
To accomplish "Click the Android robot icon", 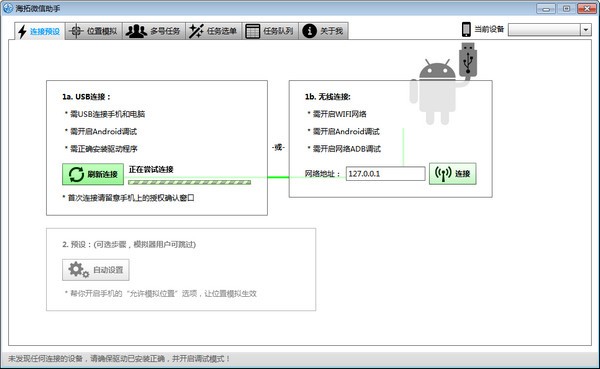I will coord(436,92).
